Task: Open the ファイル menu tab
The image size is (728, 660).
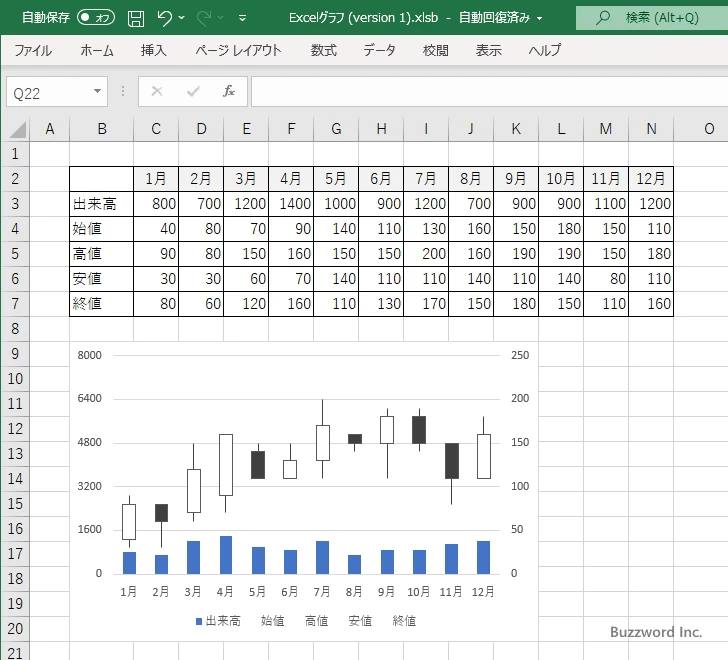Action: (x=33, y=50)
